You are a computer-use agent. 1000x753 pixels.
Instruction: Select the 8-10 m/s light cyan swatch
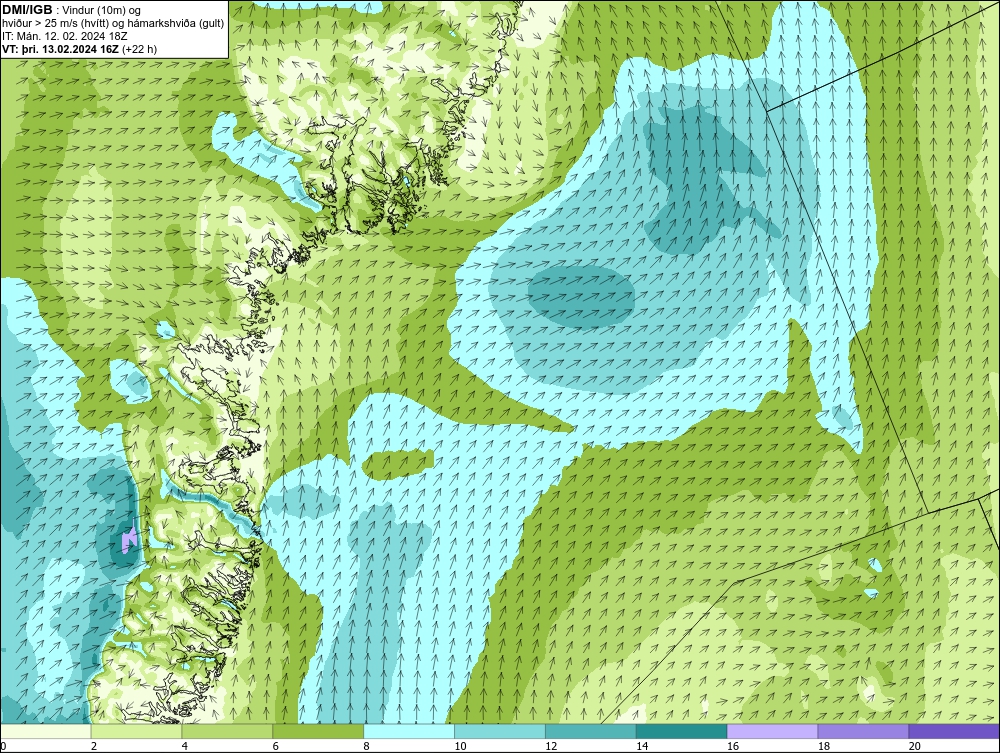pos(409,731)
